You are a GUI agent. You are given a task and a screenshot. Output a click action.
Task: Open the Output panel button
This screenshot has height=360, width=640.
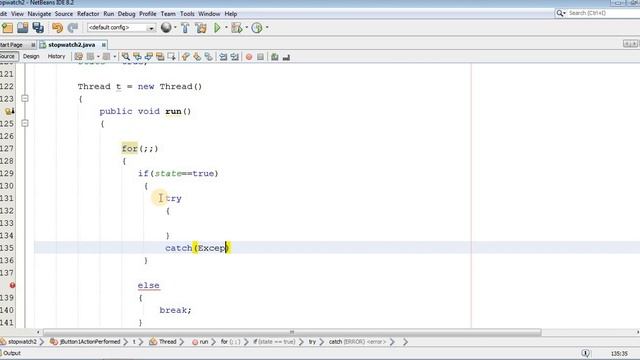click(x=11, y=353)
